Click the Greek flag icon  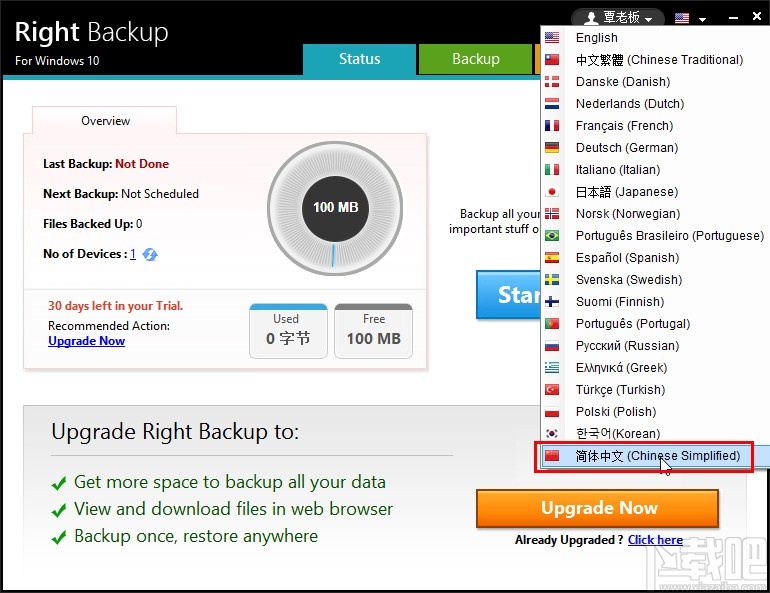click(552, 368)
